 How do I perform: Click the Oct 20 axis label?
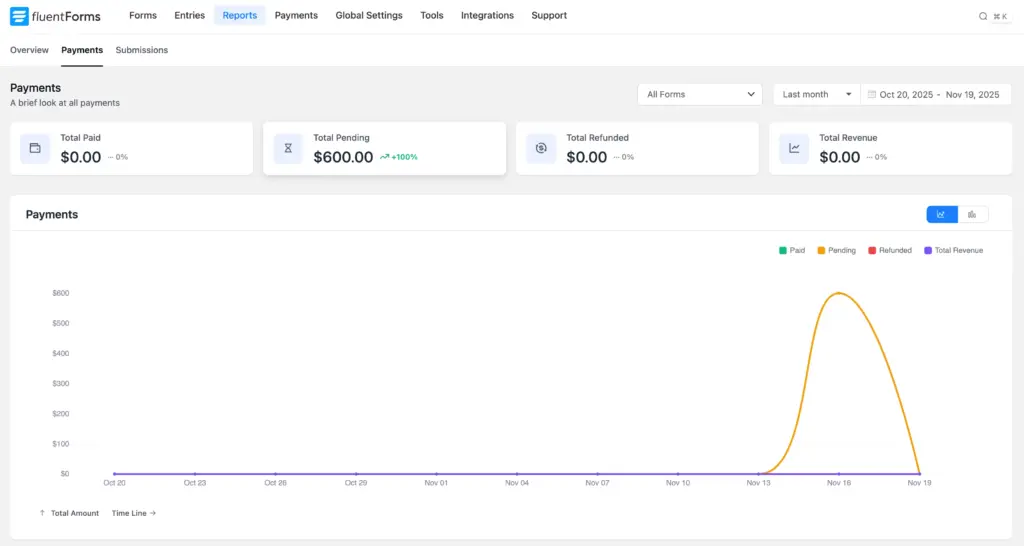[114, 483]
